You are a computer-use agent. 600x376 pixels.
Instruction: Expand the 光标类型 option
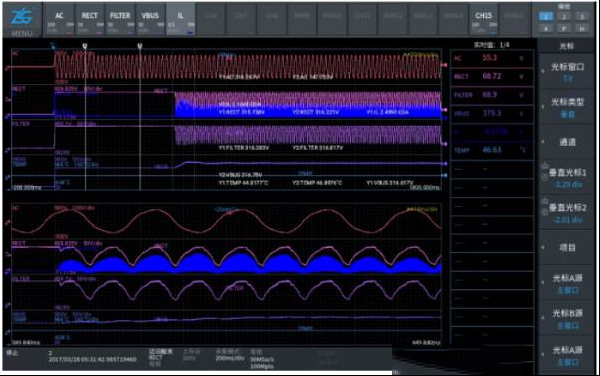click(567, 107)
